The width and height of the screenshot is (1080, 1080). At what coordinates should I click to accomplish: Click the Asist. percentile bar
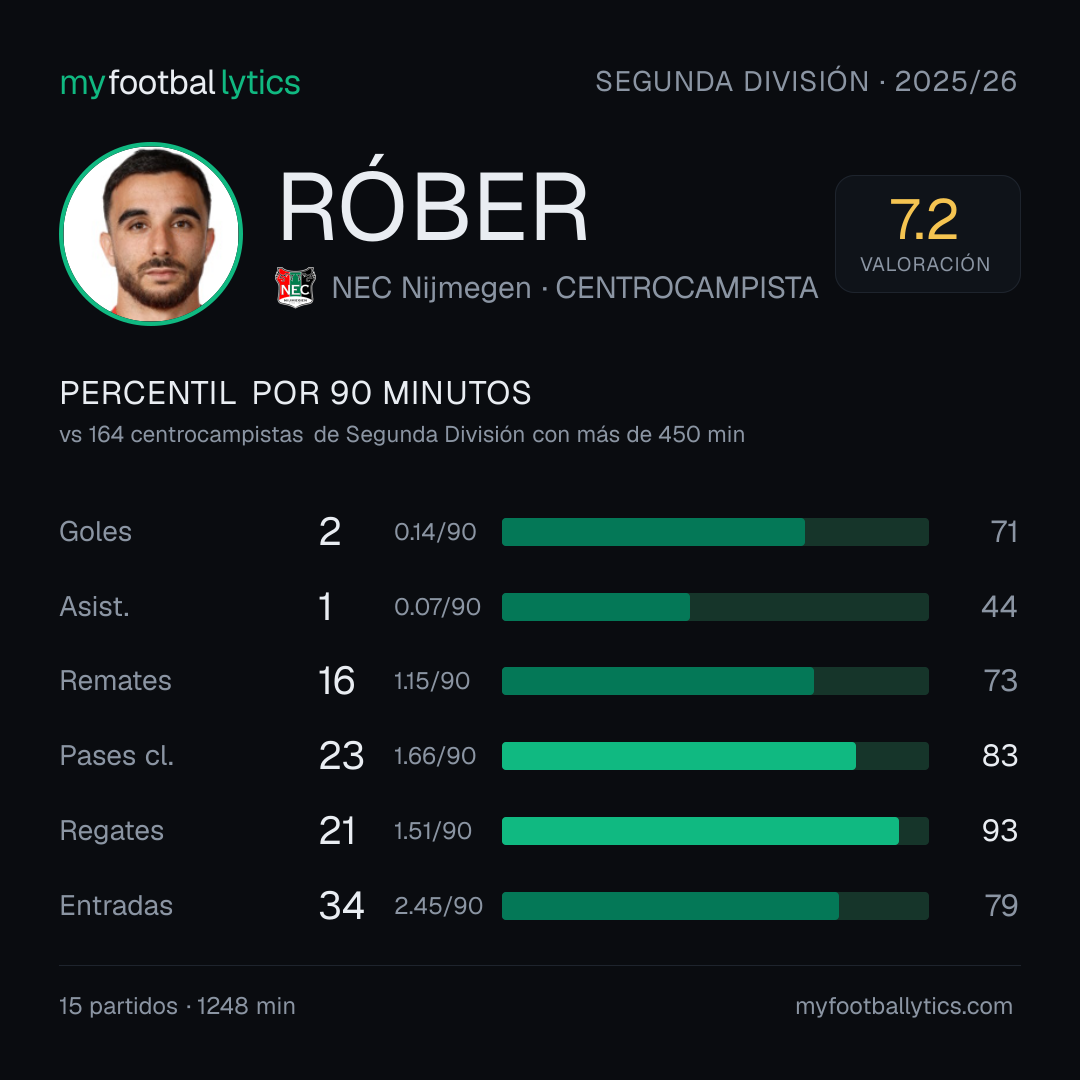pyautogui.click(x=715, y=607)
